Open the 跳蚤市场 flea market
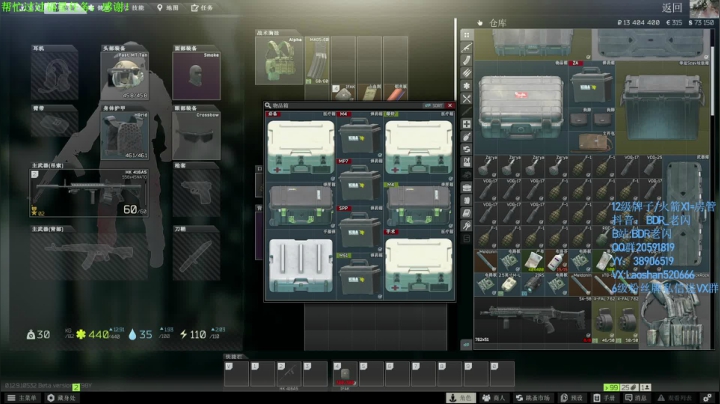Viewport: 720px width, 404px height. [533, 398]
